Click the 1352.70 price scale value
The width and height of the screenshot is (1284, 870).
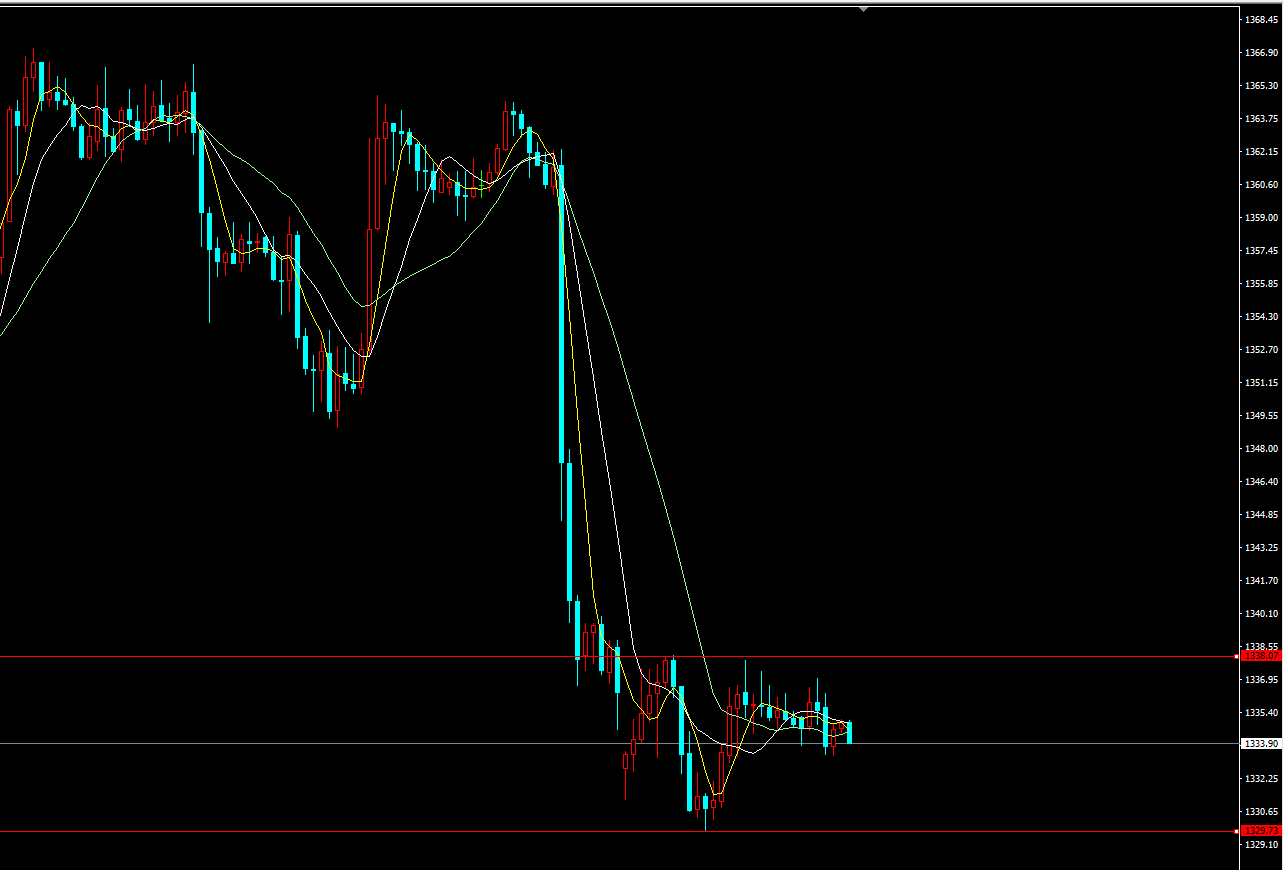[1262, 349]
